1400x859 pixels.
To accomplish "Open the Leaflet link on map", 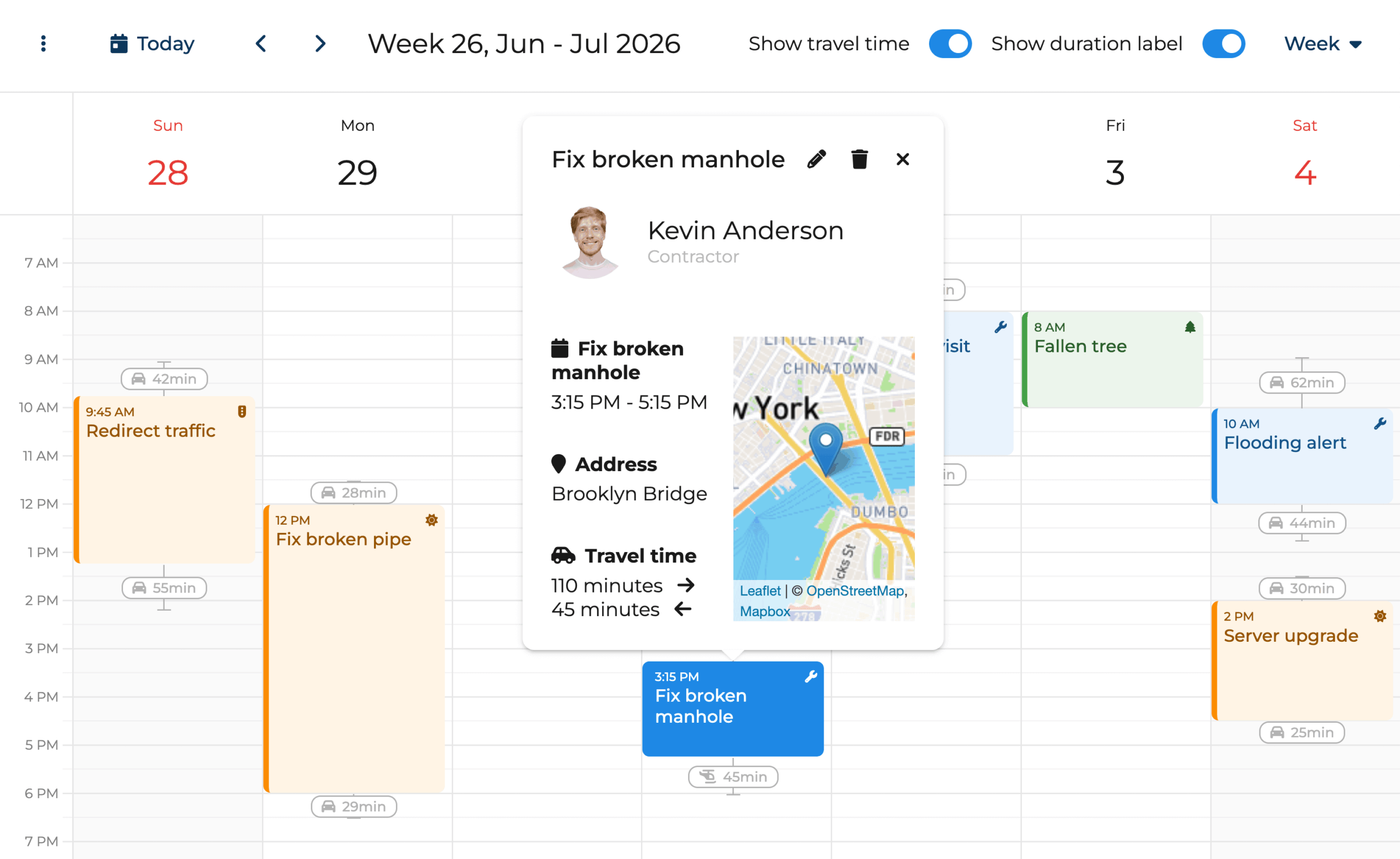I will 760,591.
